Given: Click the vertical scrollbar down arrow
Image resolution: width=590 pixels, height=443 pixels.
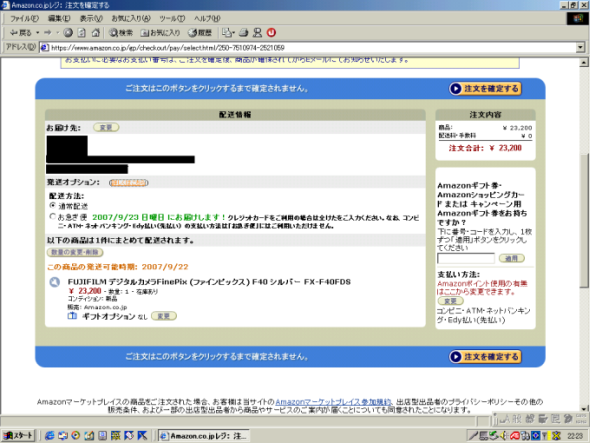Looking at the screenshot, I should pyautogui.click(x=584, y=409).
